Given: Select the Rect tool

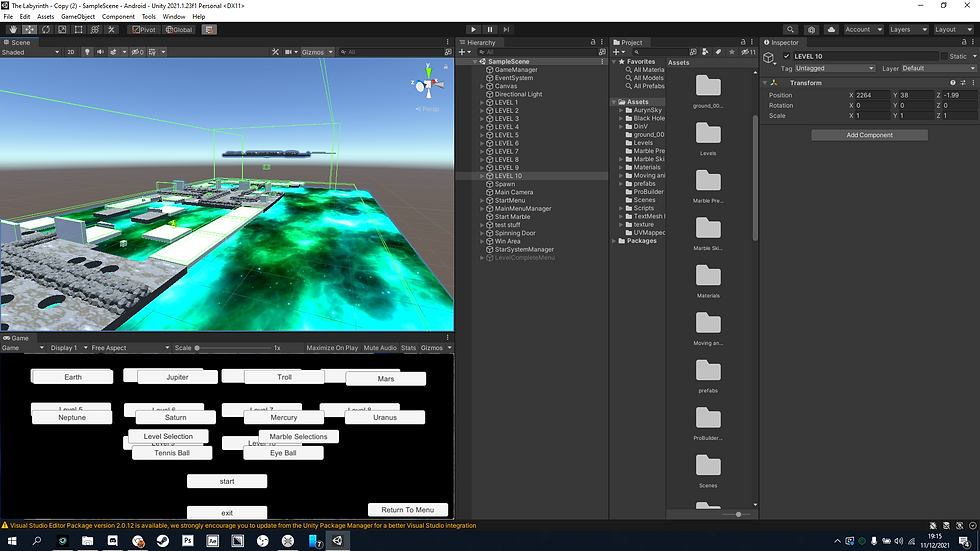Looking at the screenshot, I should click(x=78, y=29).
